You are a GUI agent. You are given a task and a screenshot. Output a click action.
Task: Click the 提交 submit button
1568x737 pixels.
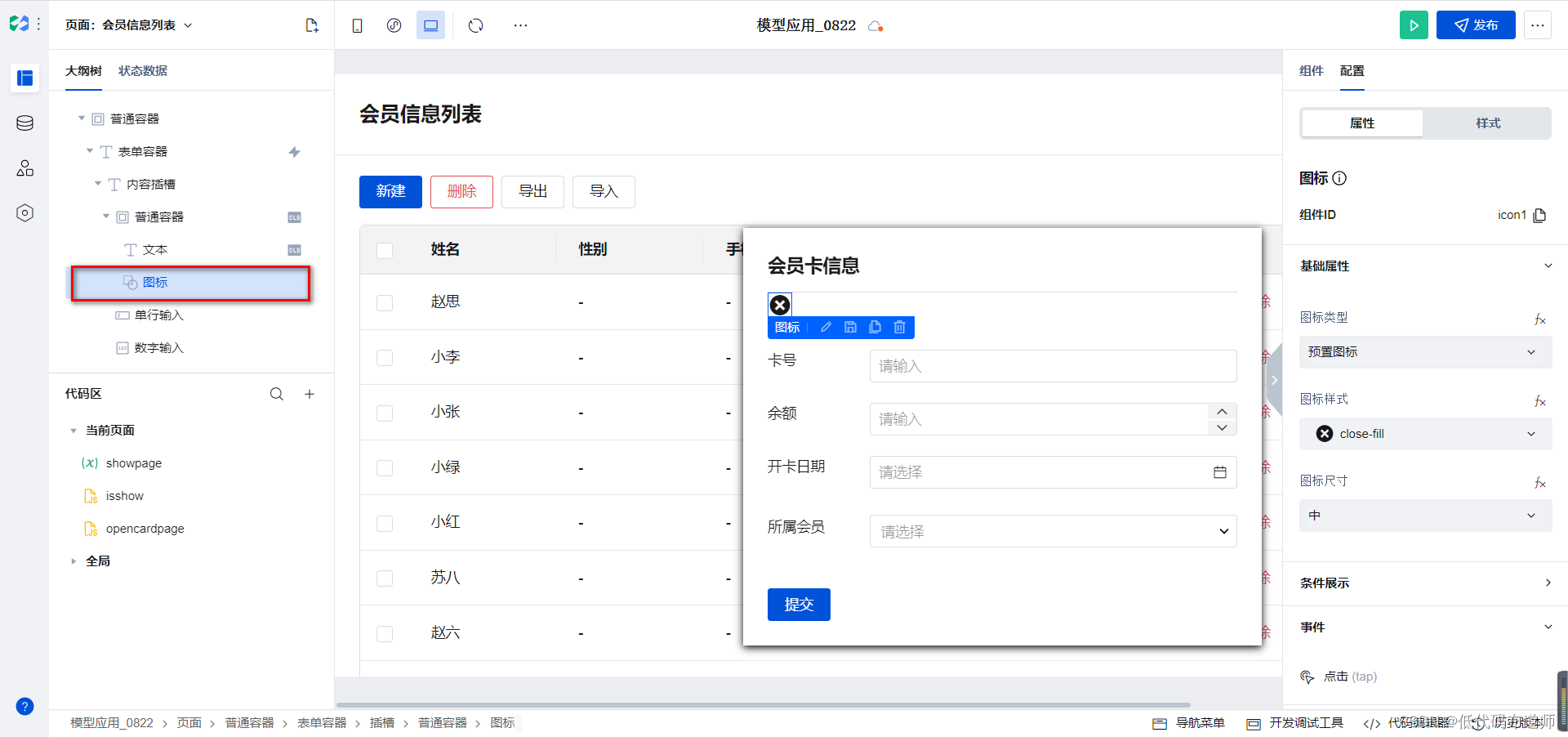tap(799, 605)
